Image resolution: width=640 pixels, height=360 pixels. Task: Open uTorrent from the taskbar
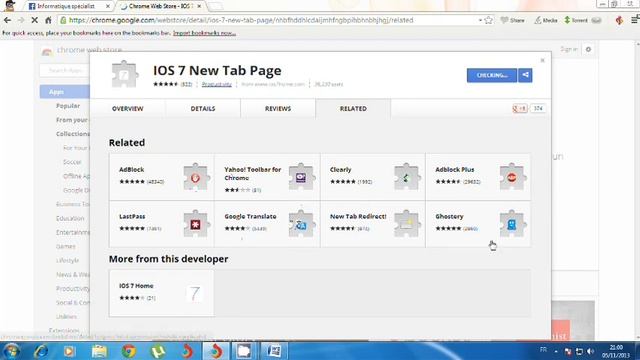click(158, 351)
